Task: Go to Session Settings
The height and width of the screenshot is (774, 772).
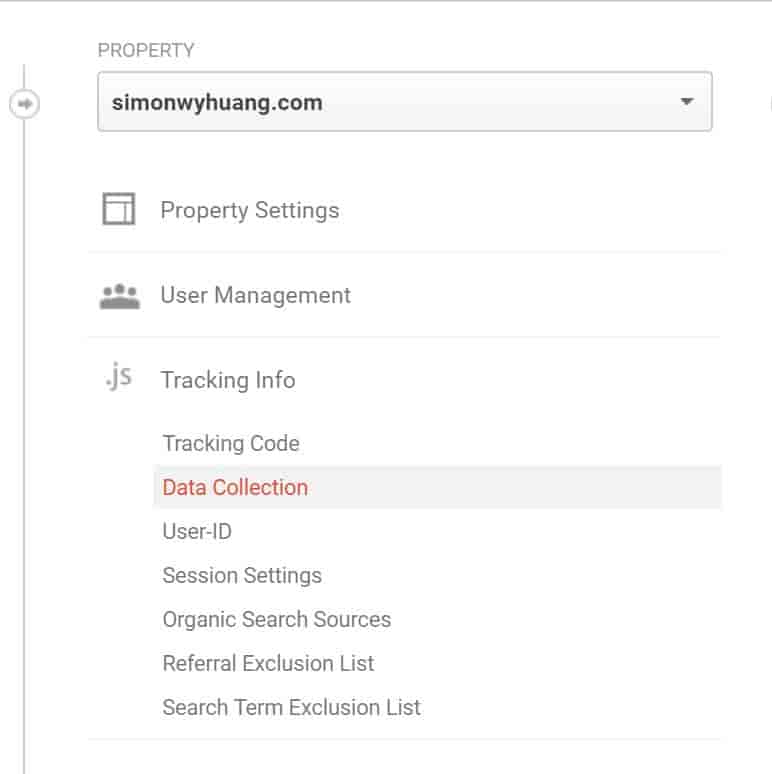Action: coord(242,576)
